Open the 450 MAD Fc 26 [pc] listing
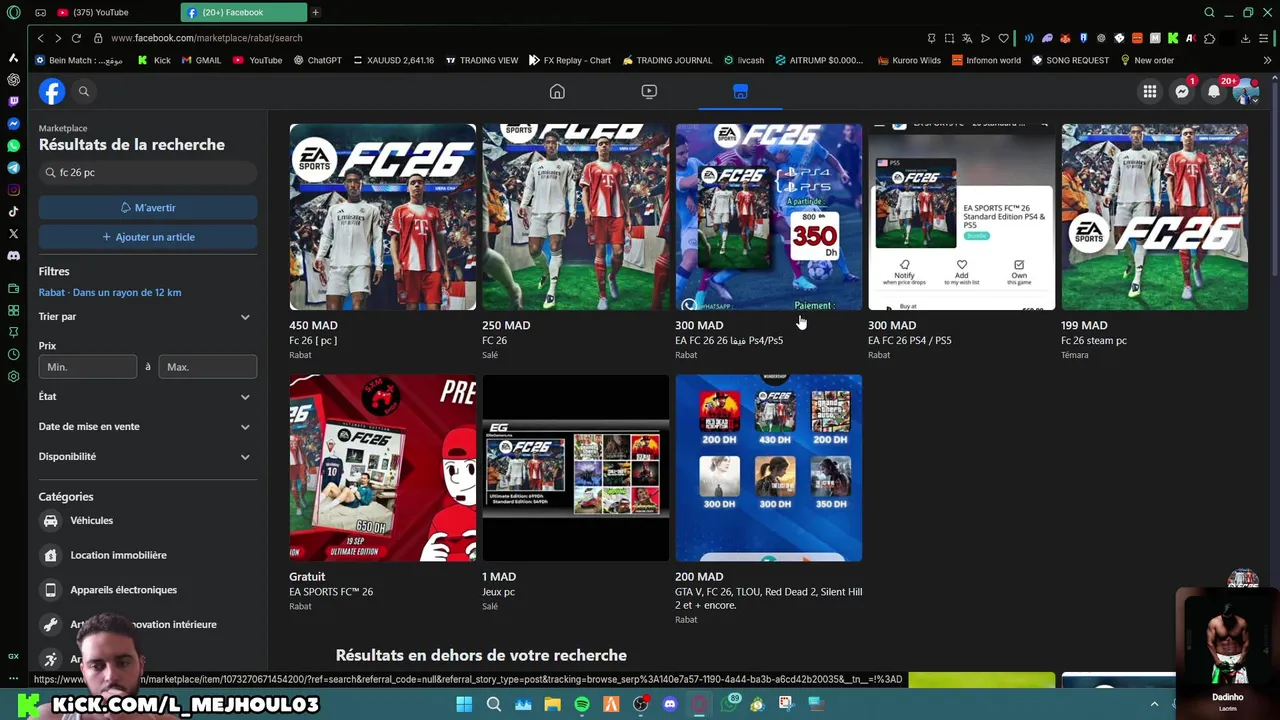The width and height of the screenshot is (1280, 720). pyautogui.click(x=383, y=242)
